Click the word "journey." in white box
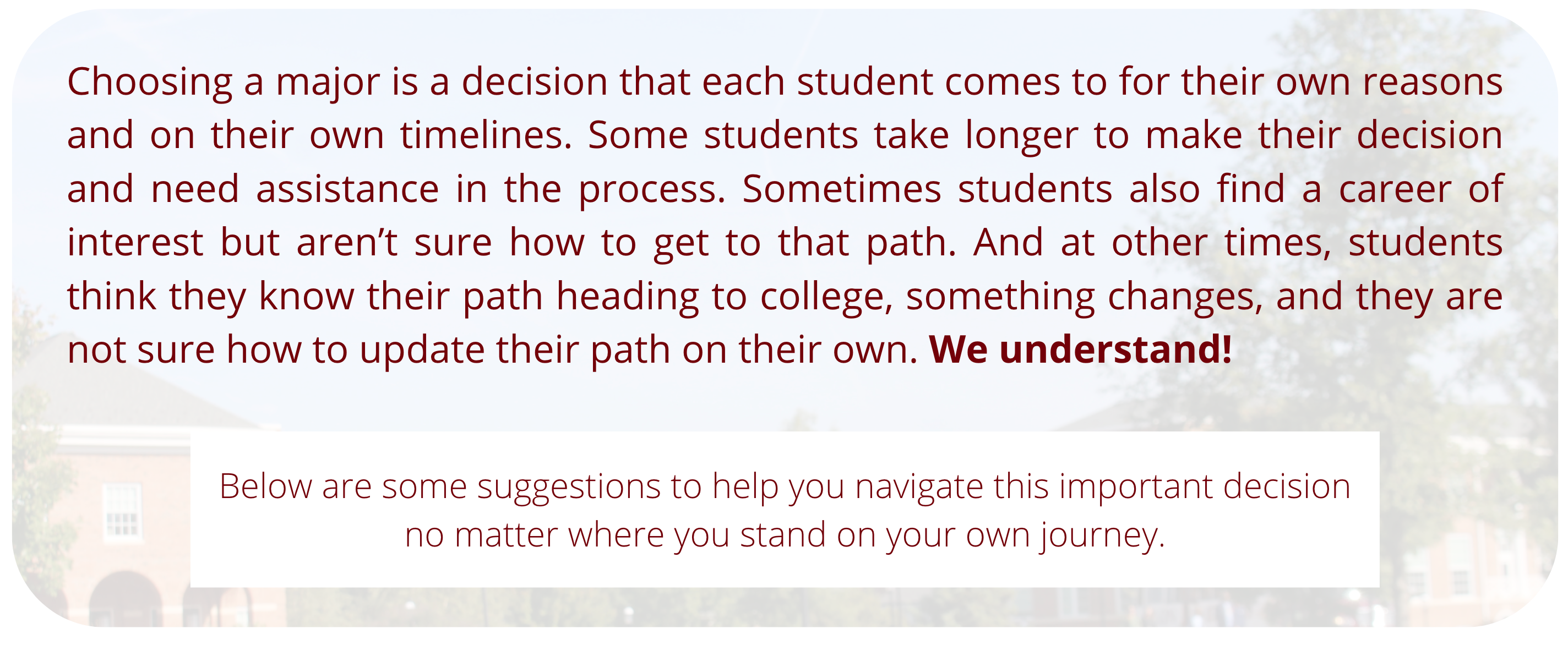The height and width of the screenshot is (645, 1568). click(x=1102, y=536)
